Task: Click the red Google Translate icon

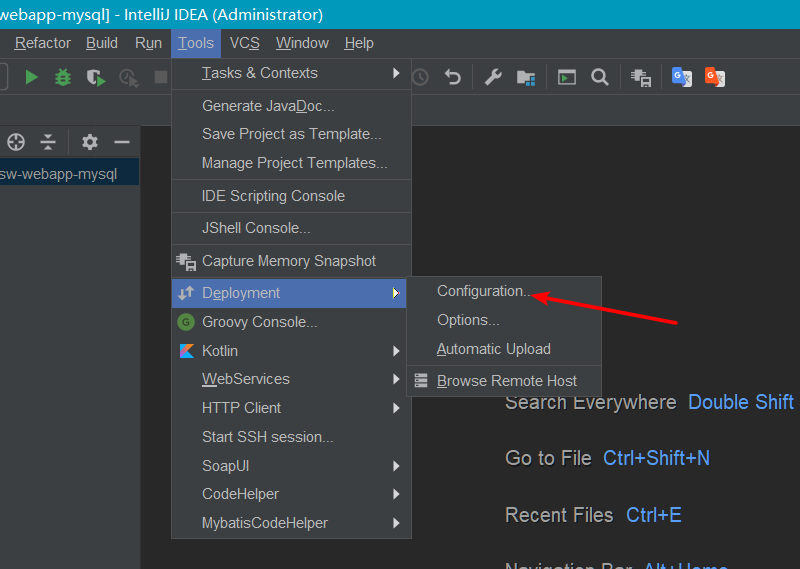Action: pos(714,77)
